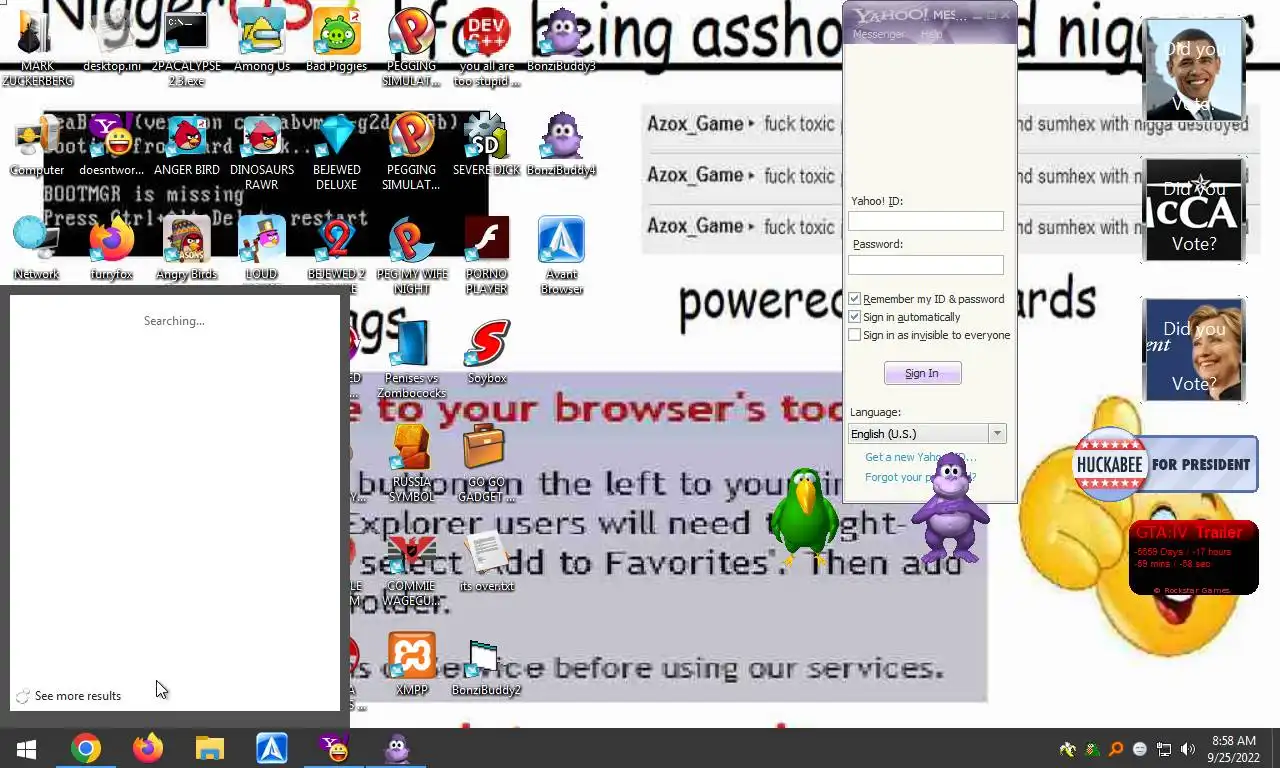Open the SEVERE DICK SD desktop icon
Image resolution: width=1280 pixels, height=768 pixels.
tap(486, 145)
